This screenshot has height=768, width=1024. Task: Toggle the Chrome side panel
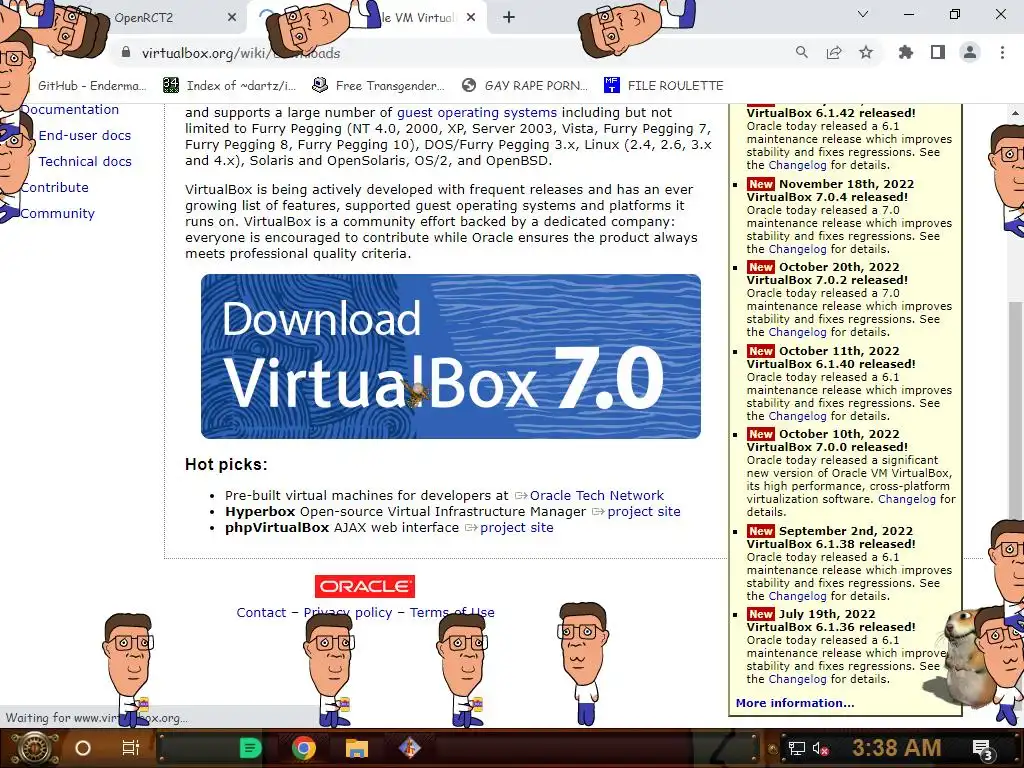pyautogui.click(x=938, y=52)
